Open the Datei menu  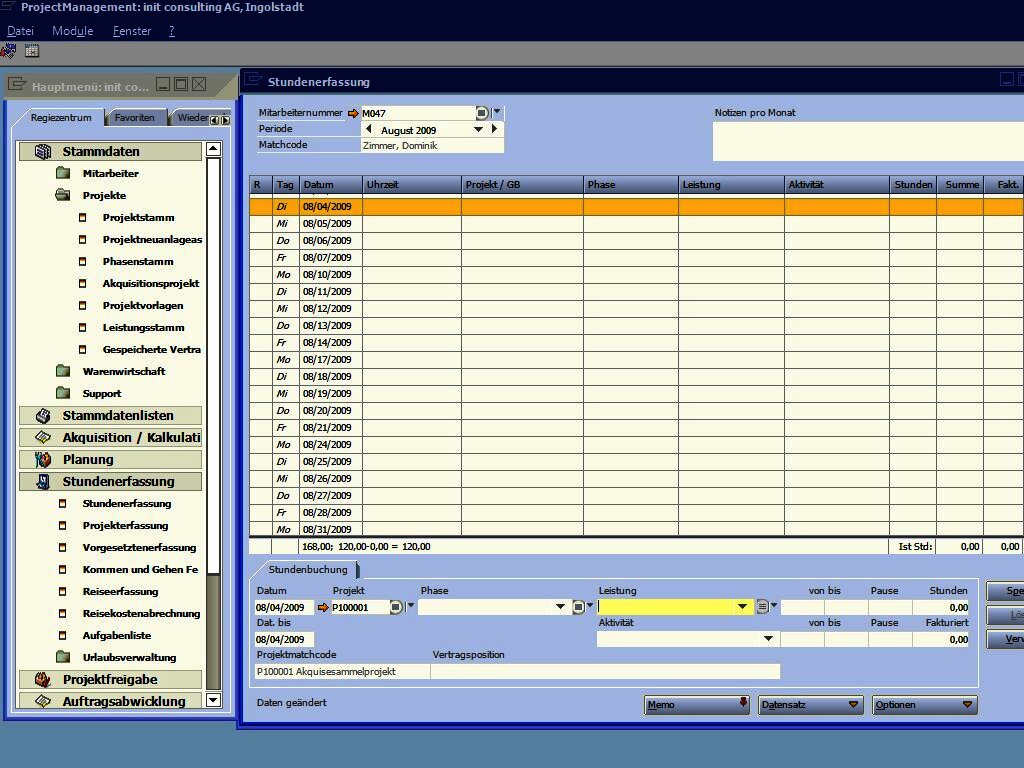[x=20, y=31]
